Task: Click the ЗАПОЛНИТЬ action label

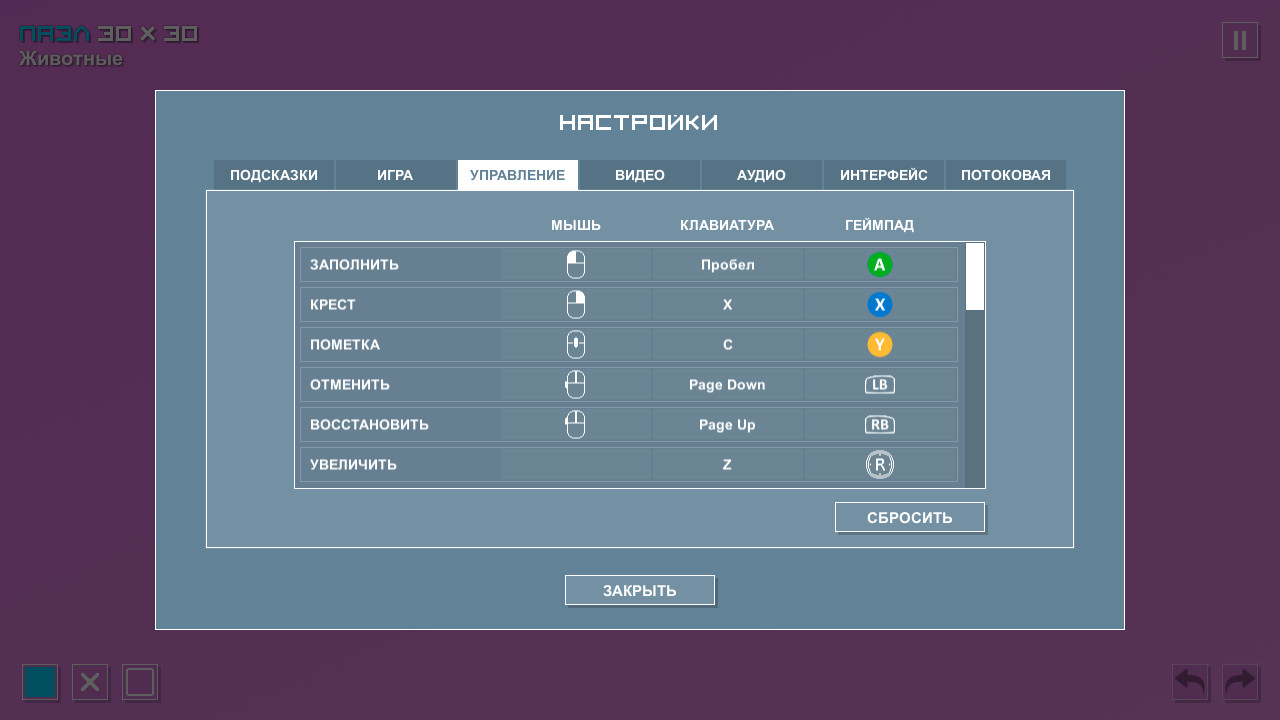Action: tap(354, 265)
